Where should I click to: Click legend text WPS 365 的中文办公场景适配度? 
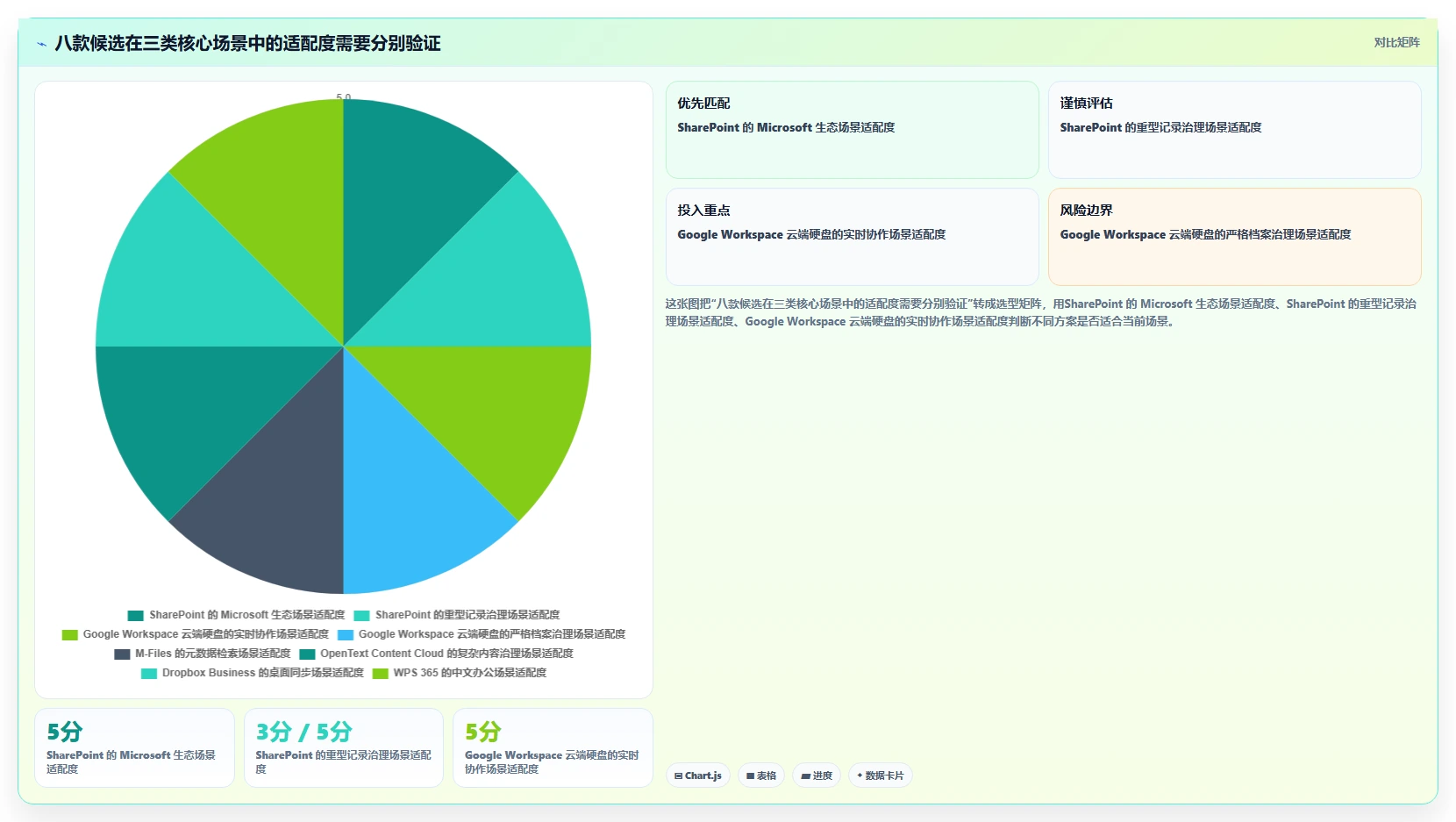tap(469, 673)
